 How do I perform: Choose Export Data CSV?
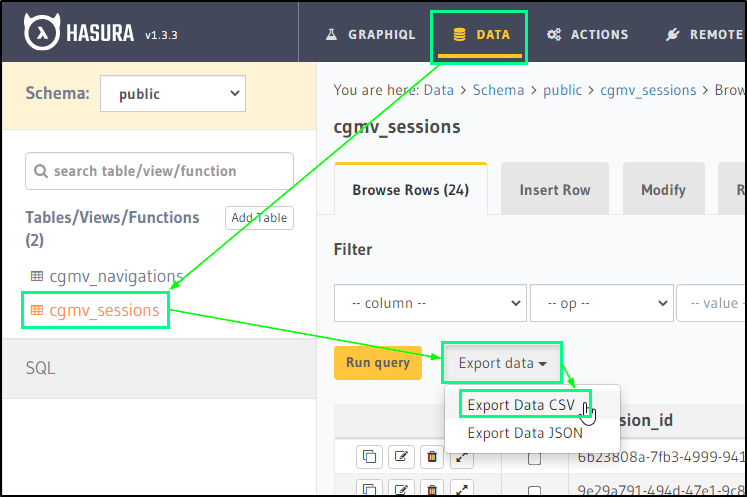point(521,405)
